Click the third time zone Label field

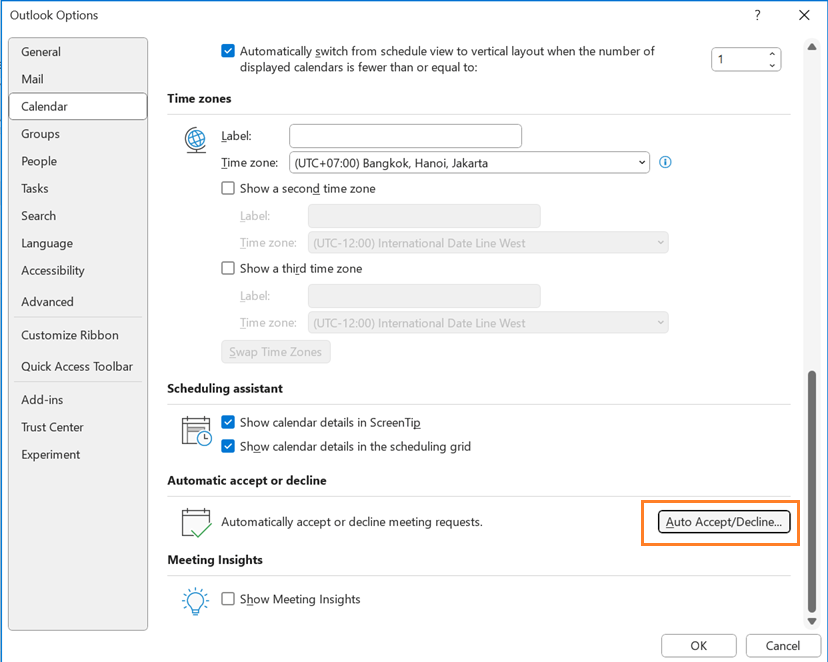pyautogui.click(x=424, y=296)
